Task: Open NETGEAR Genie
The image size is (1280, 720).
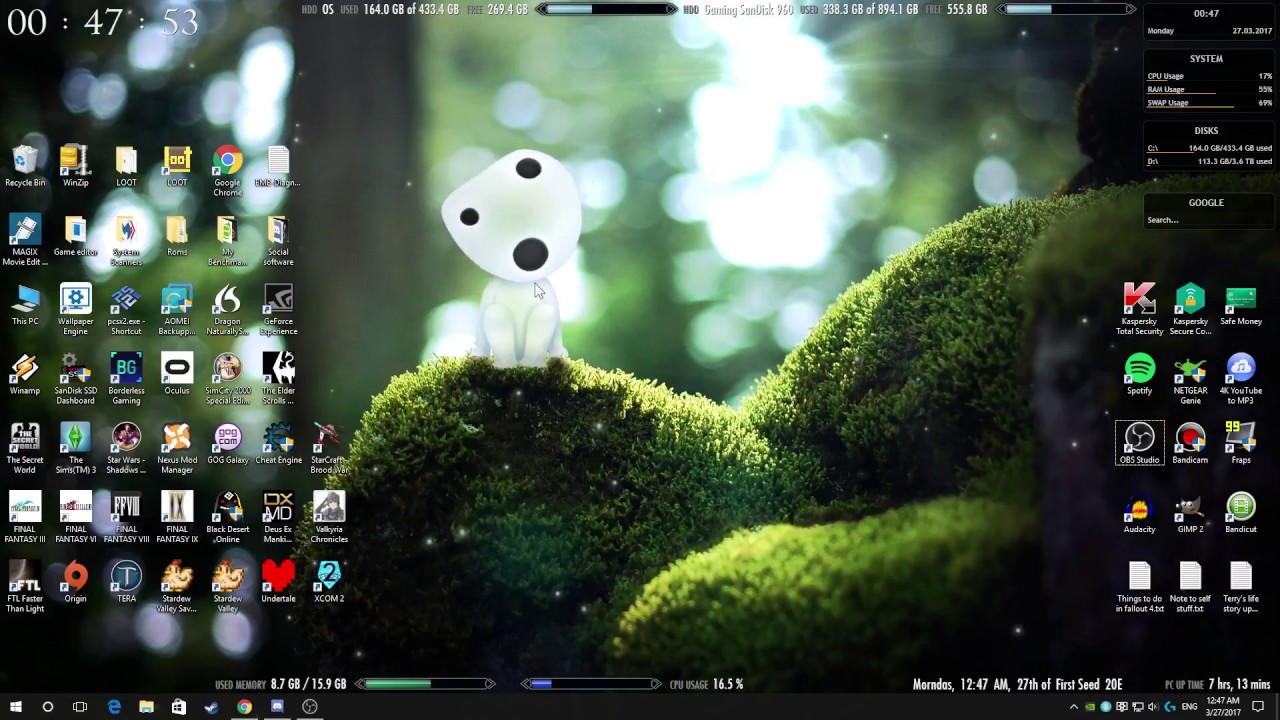Action: [x=1190, y=379]
